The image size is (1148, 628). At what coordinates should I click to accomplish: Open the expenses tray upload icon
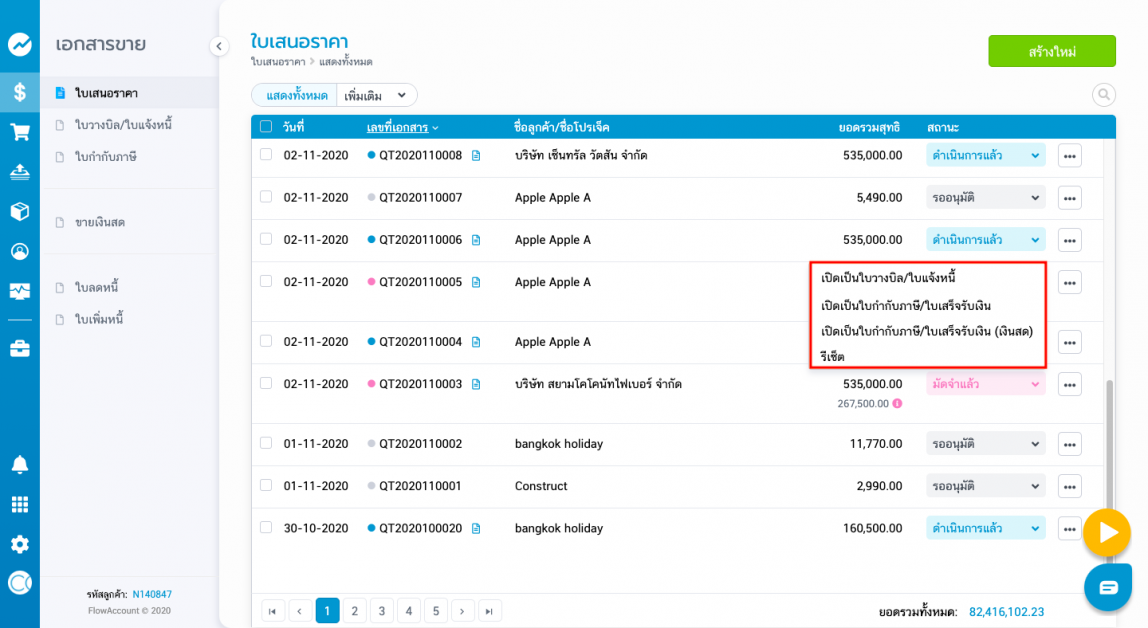pos(20,171)
